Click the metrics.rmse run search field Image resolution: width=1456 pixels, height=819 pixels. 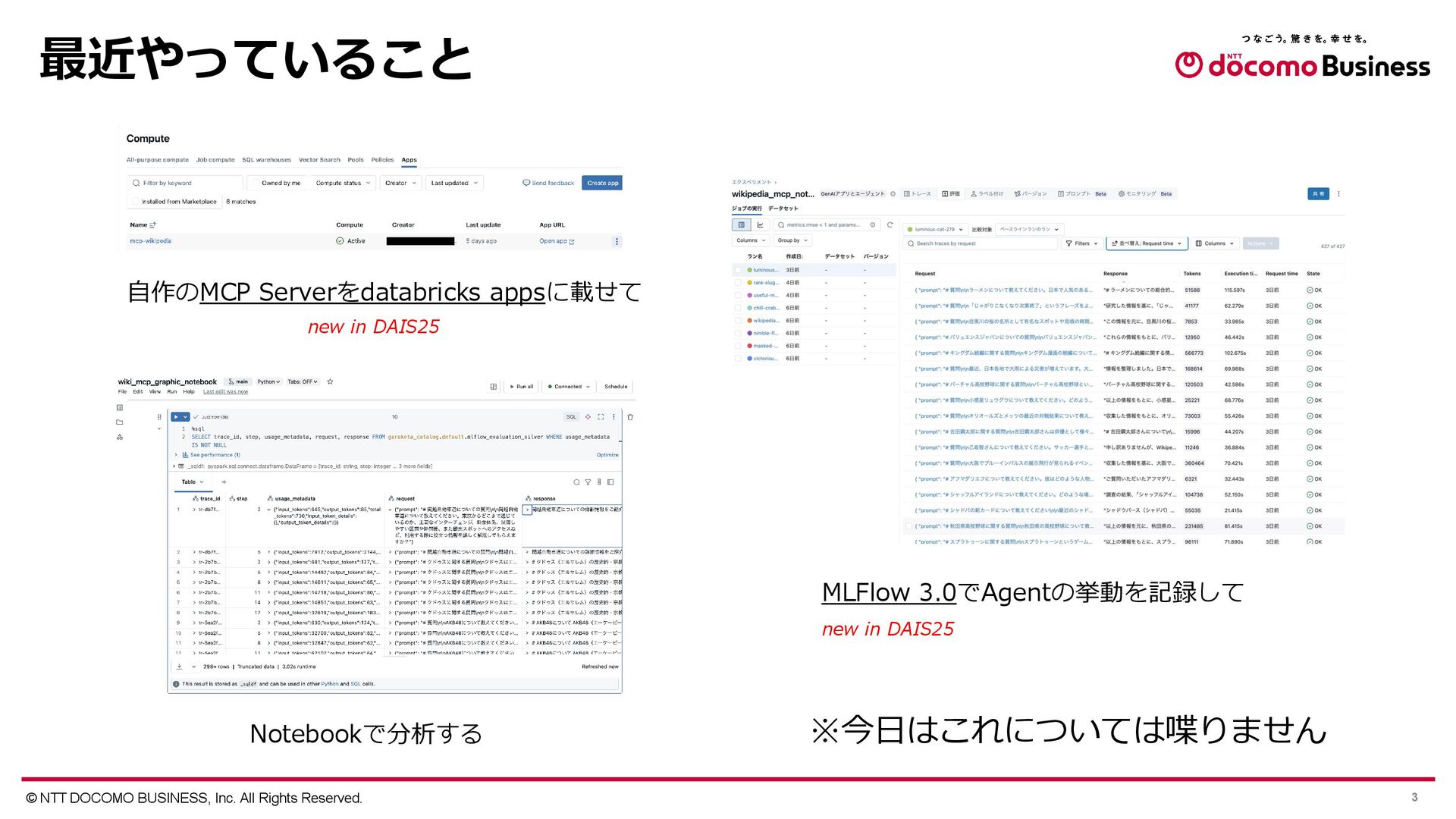[827, 225]
